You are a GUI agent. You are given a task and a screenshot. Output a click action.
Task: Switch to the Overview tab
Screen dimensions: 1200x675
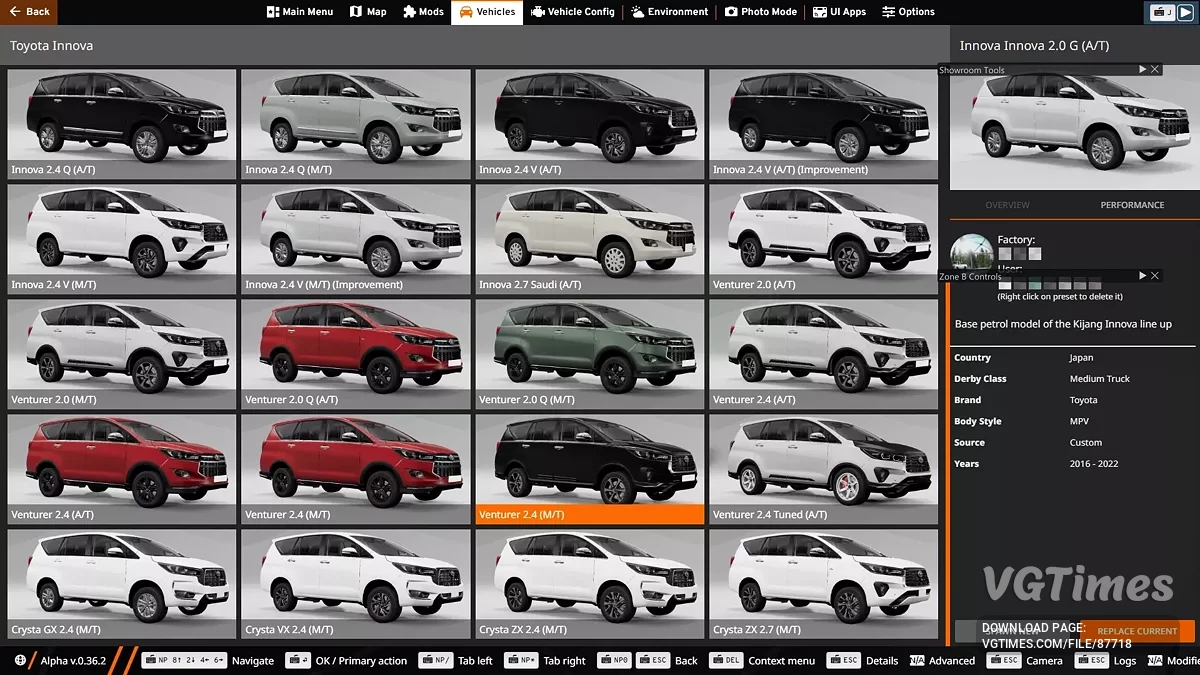click(1007, 204)
